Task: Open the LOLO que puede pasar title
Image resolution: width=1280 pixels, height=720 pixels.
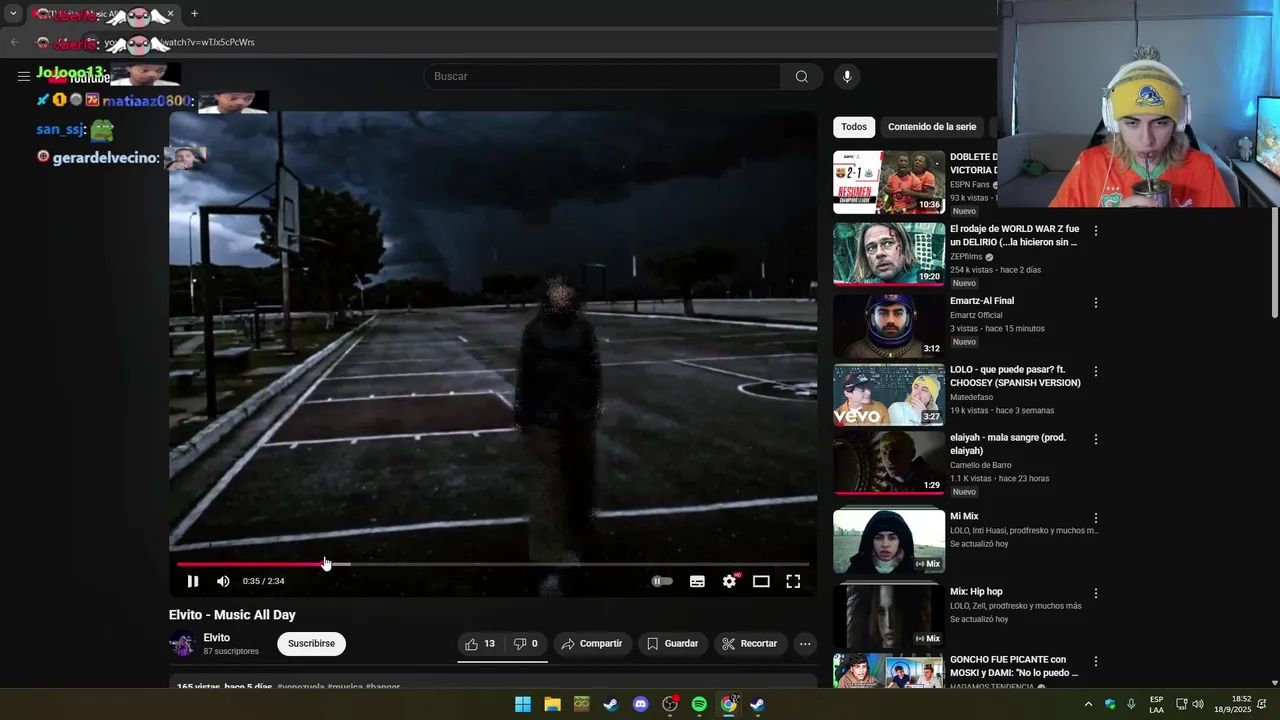Action: [1015, 376]
